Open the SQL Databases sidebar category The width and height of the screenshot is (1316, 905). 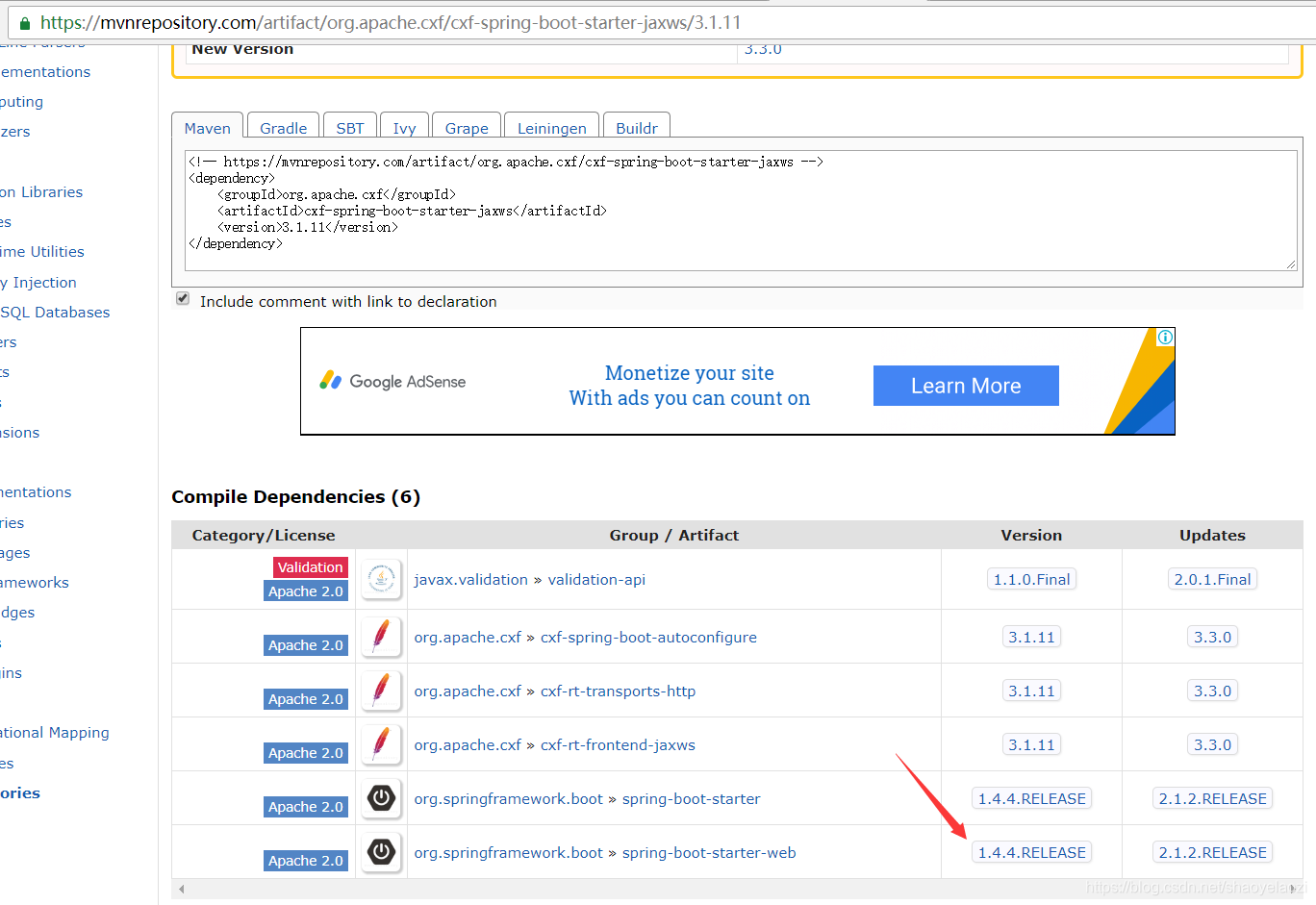[55, 312]
